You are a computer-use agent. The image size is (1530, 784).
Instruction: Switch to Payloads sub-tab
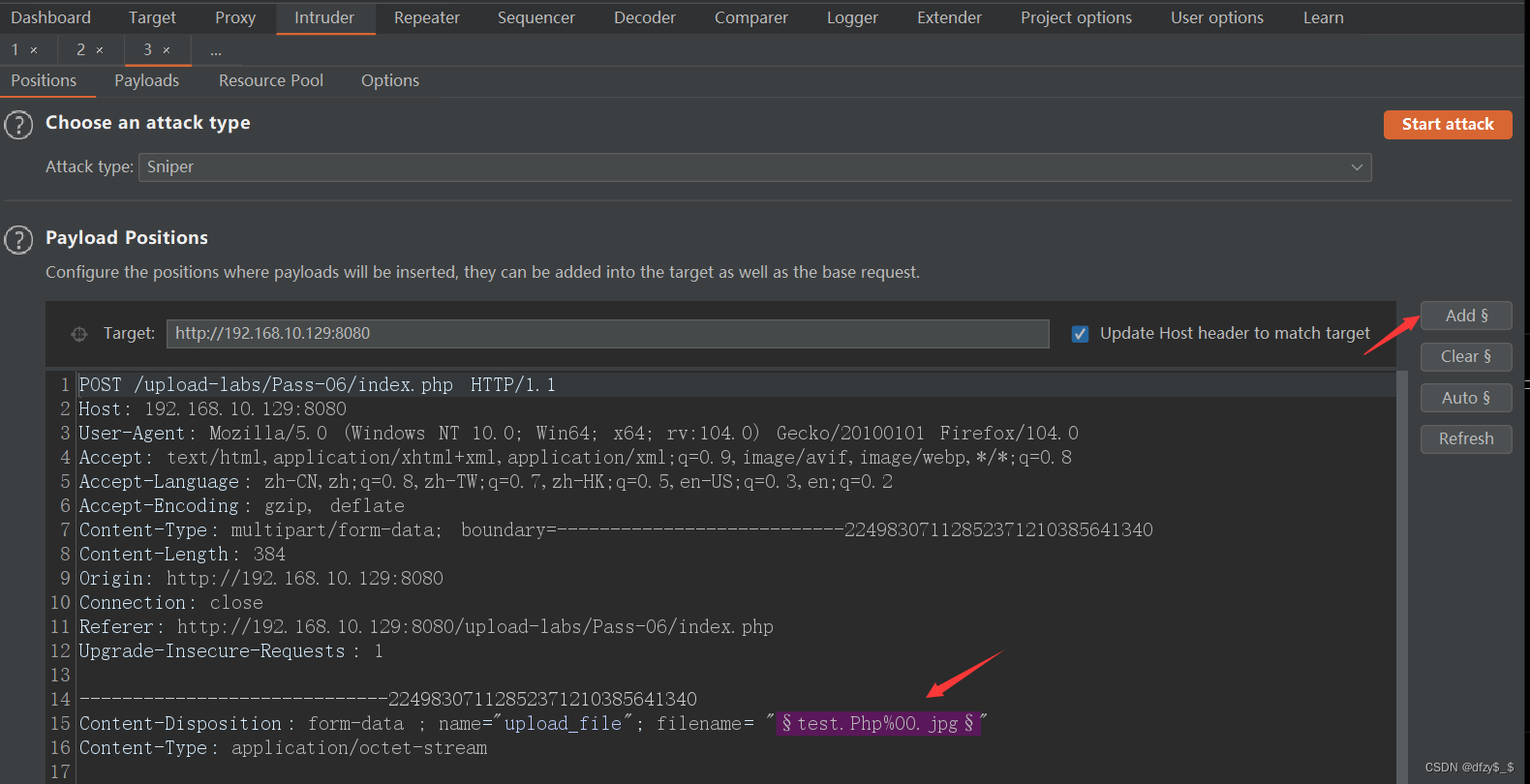[x=146, y=80]
